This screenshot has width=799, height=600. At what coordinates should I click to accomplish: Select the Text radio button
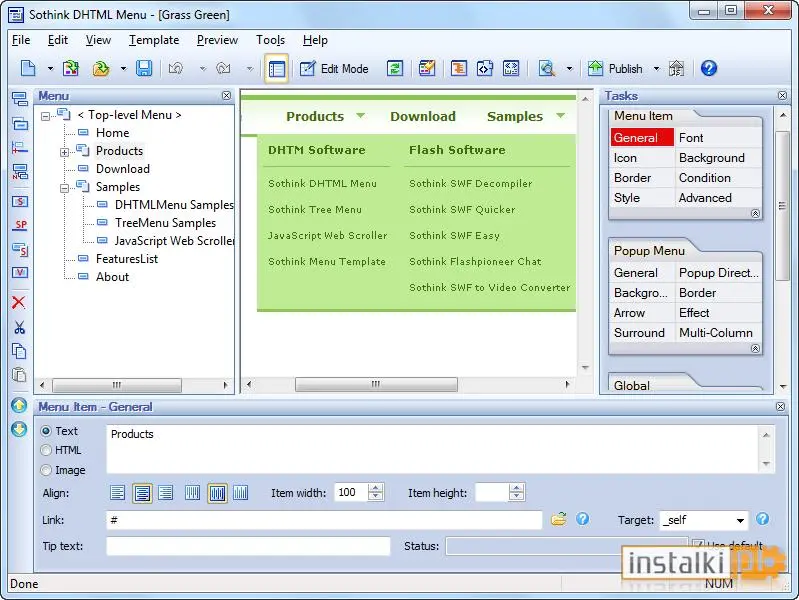(46, 431)
